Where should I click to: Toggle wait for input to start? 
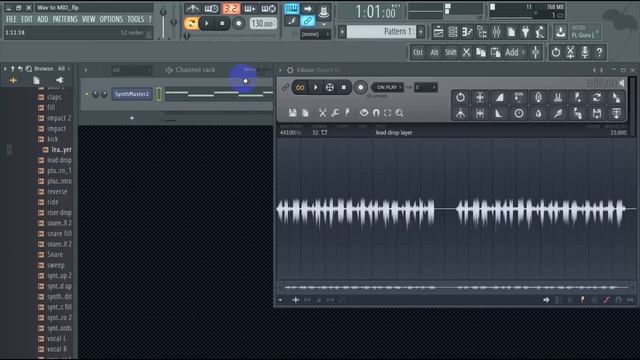click(x=211, y=9)
